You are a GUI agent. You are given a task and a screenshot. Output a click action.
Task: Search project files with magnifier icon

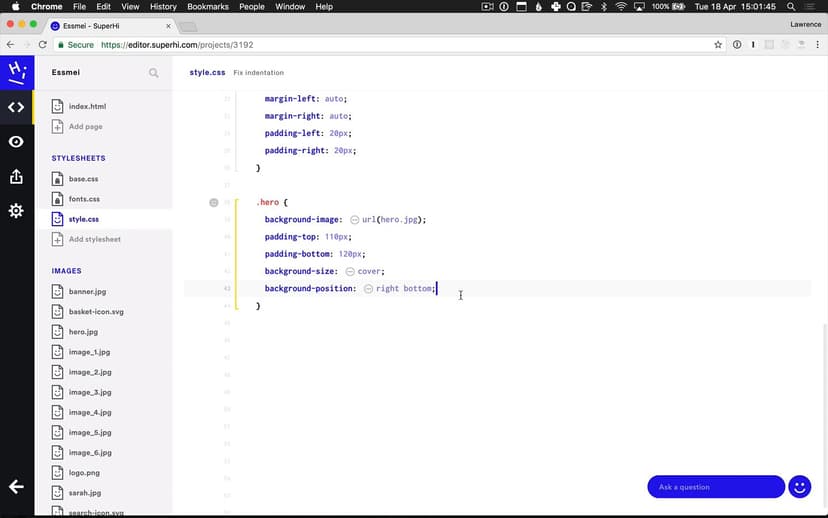[x=154, y=73]
